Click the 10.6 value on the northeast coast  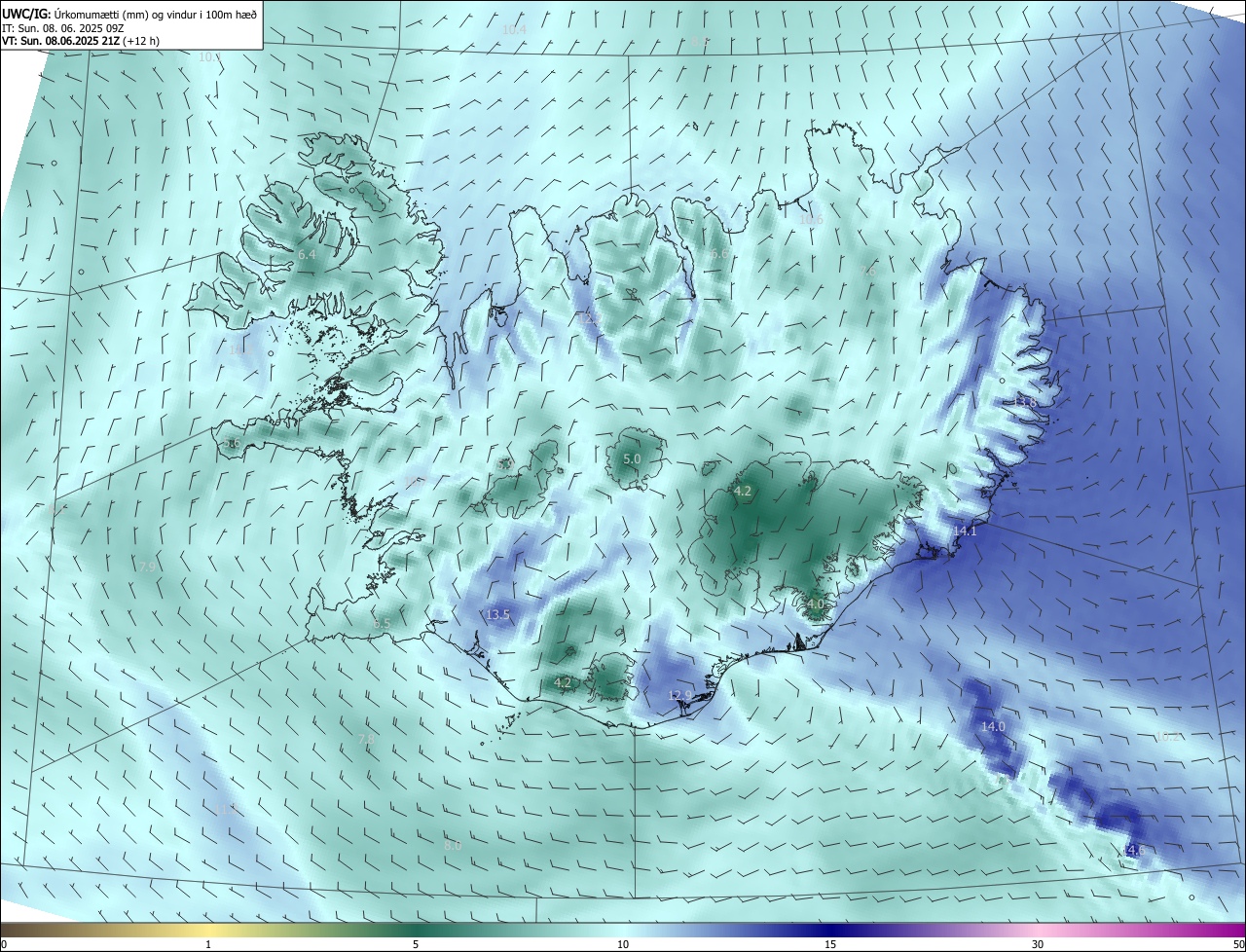pos(811,220)
